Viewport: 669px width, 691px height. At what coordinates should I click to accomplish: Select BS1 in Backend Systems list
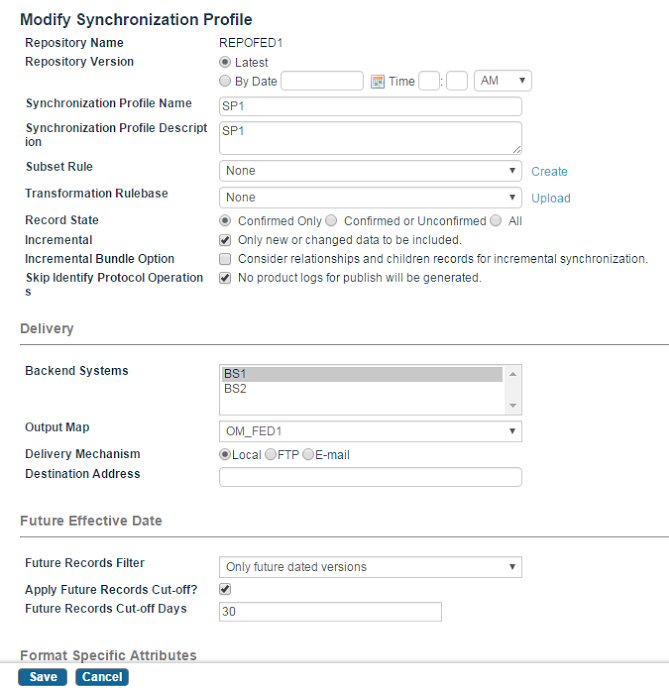click(362, 374)
